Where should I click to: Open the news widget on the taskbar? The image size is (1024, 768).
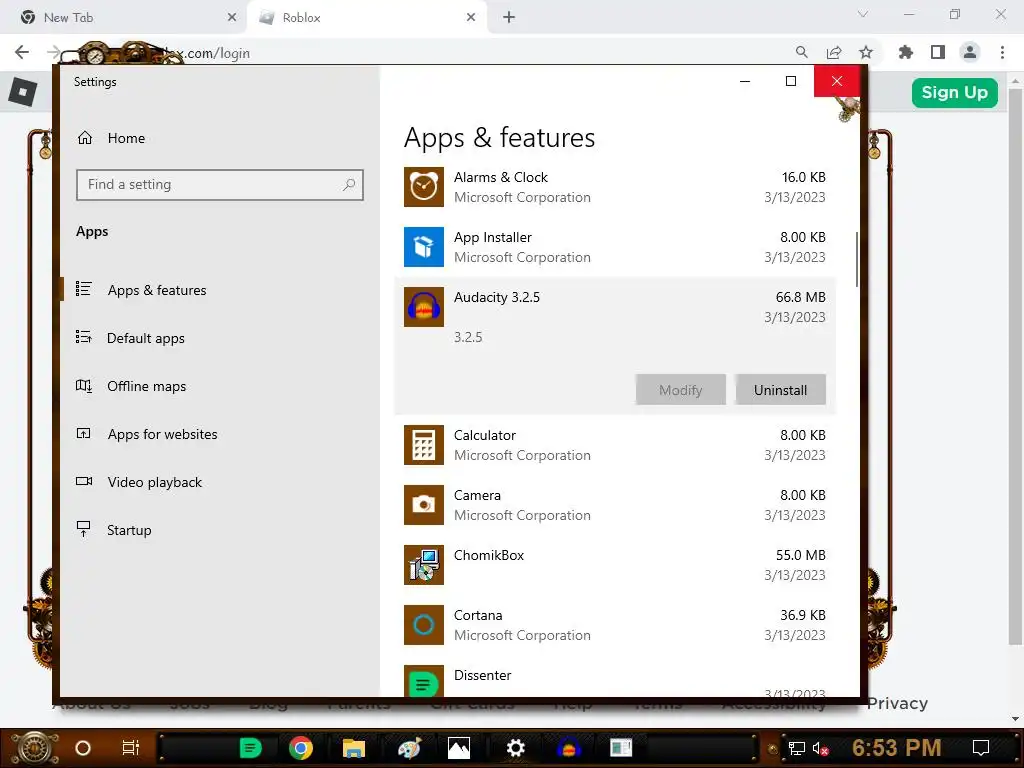pyautogui.click(x=620, y=748)
